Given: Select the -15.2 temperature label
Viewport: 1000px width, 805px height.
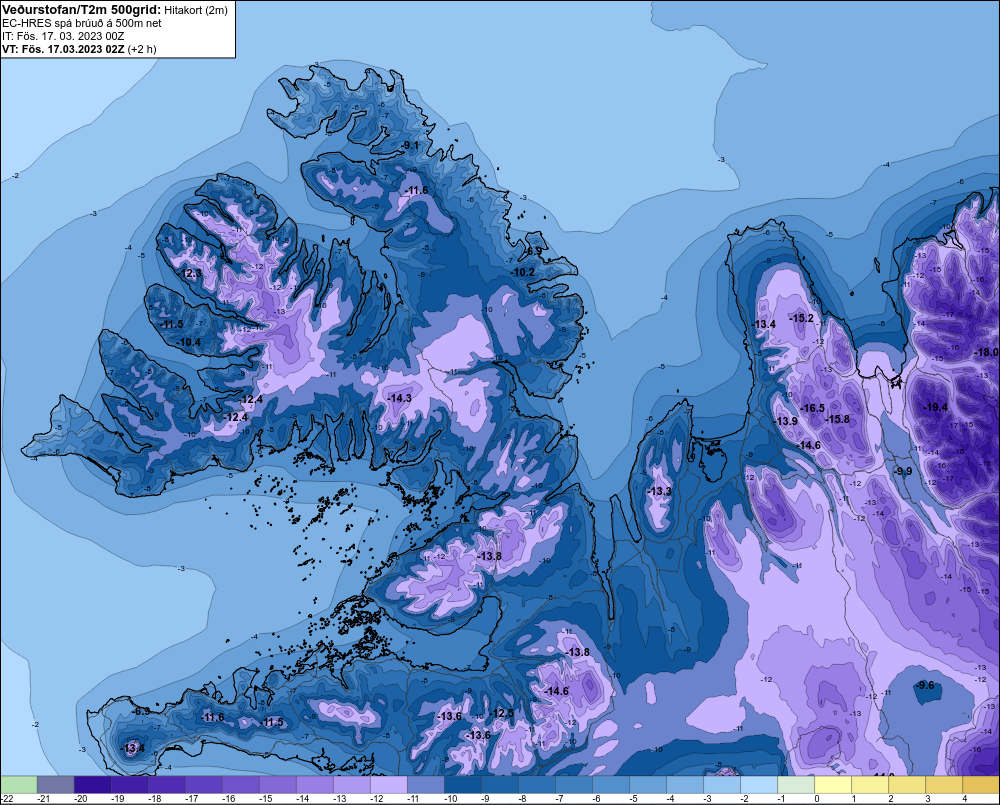Looking at the screenshot, I should [802, 318].
